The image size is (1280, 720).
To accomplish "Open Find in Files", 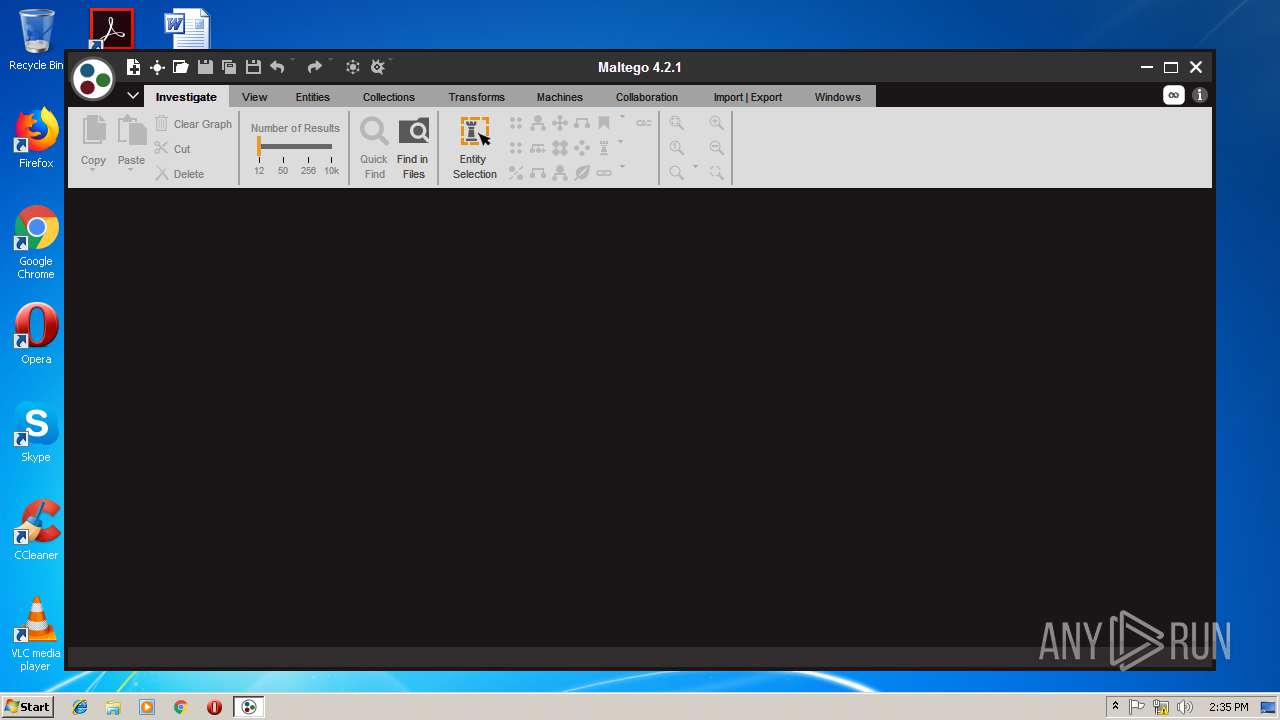I will point(413,148).
